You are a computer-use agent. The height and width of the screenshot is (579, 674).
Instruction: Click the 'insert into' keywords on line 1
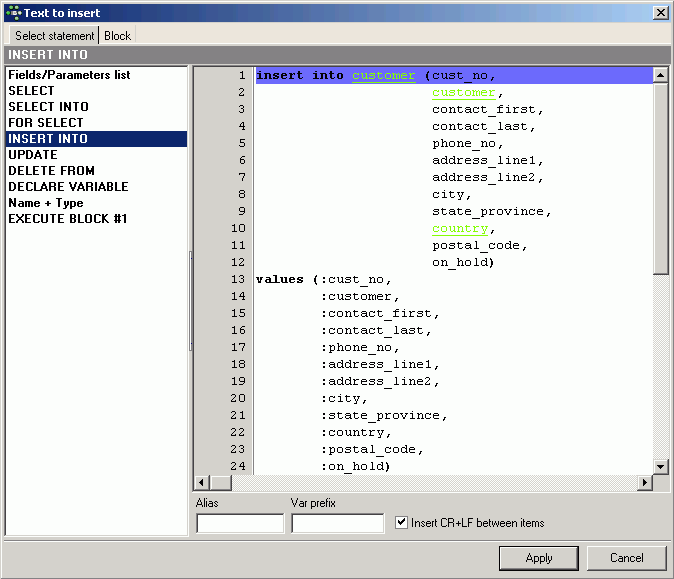click(x=300, y=75)
